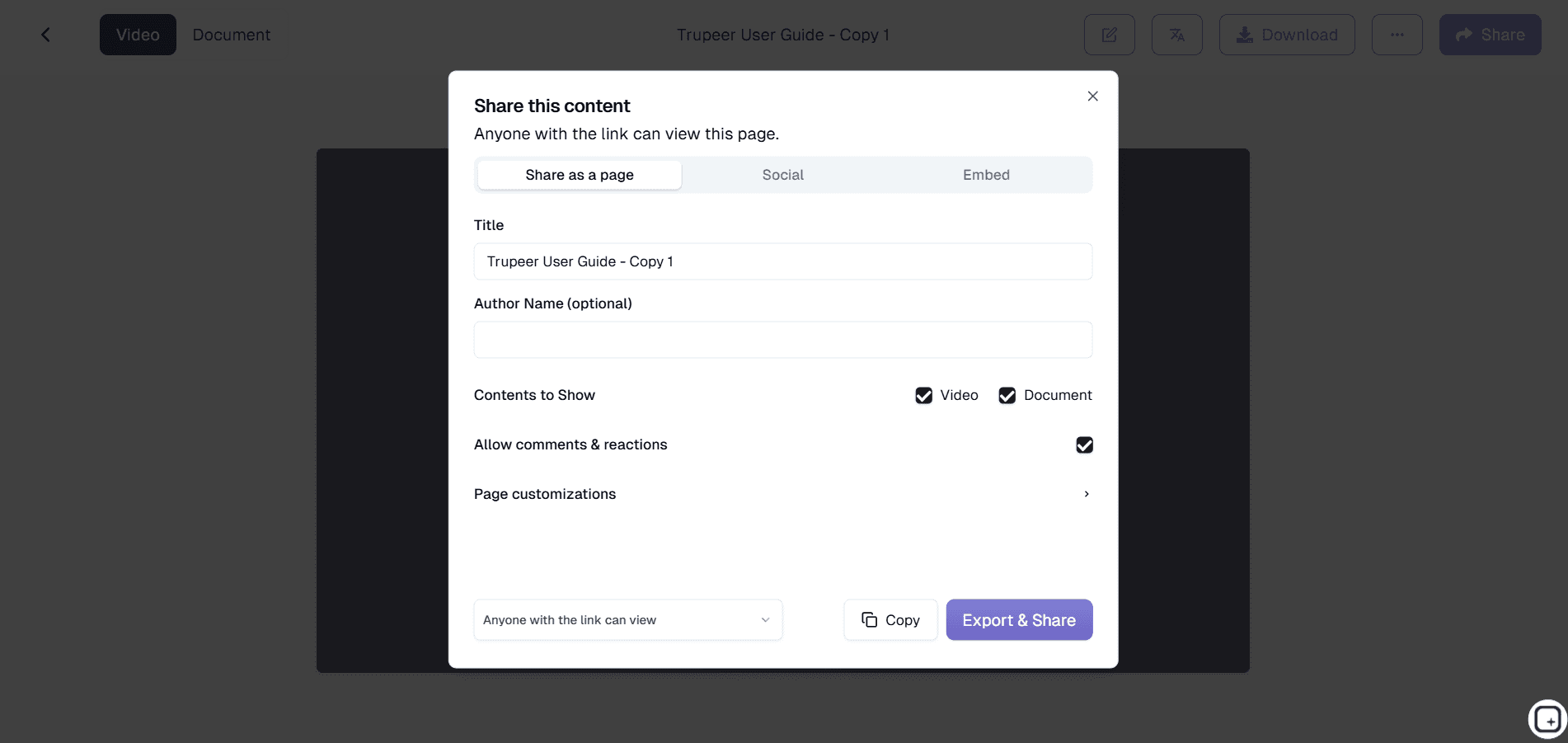Select the Share as a page tab

coord(579,175)
